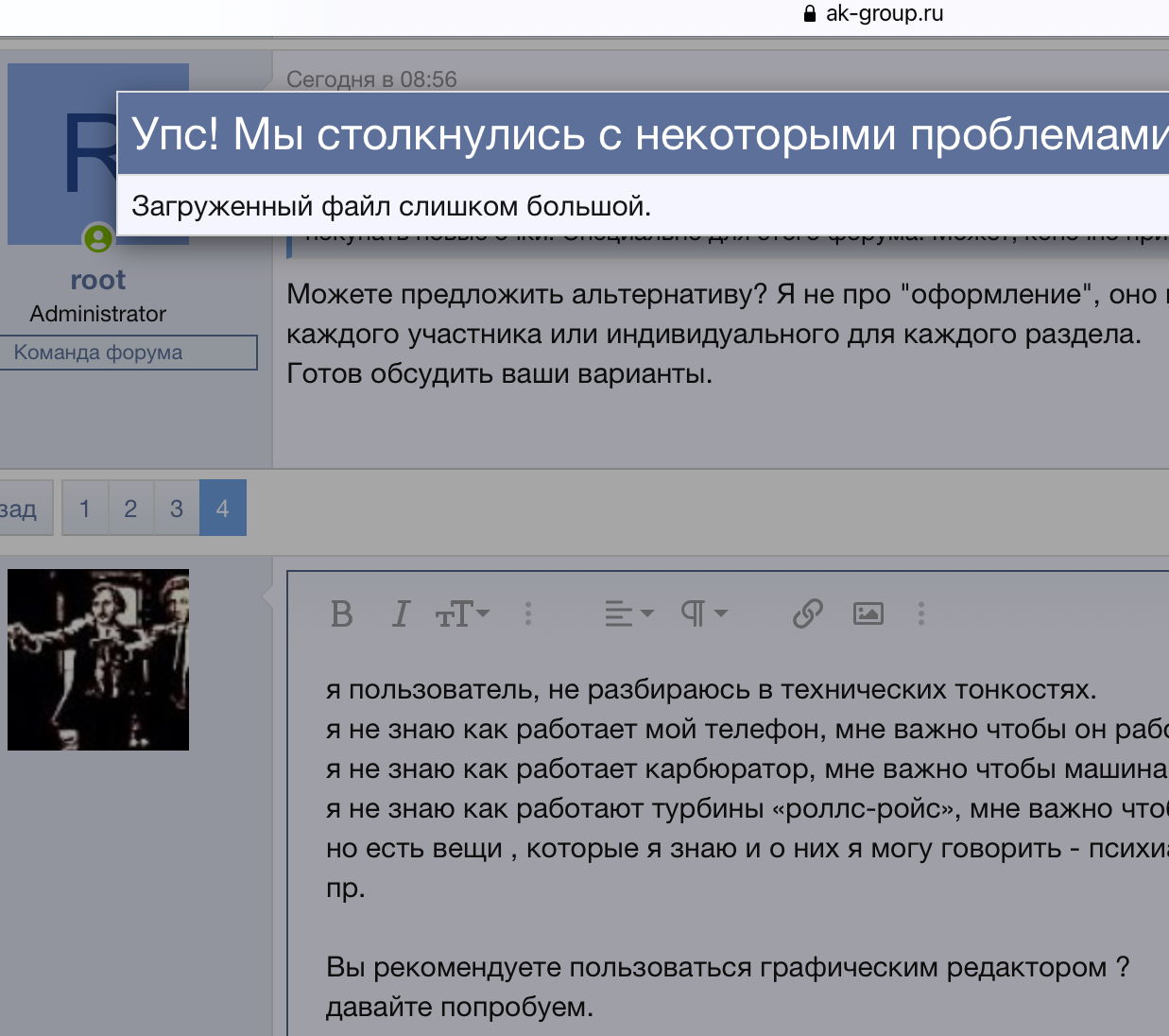The height and width of the screenshot is (1036, 1169).
Task: Click the previous page "Назад" button
Action: point(23,509)
